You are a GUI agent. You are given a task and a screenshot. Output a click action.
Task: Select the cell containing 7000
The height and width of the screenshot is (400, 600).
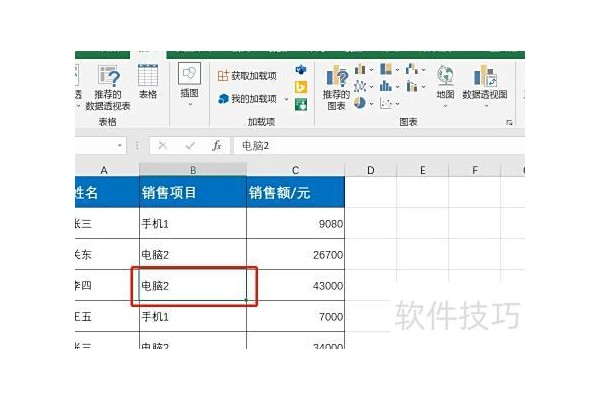click(x=295, y=317)
